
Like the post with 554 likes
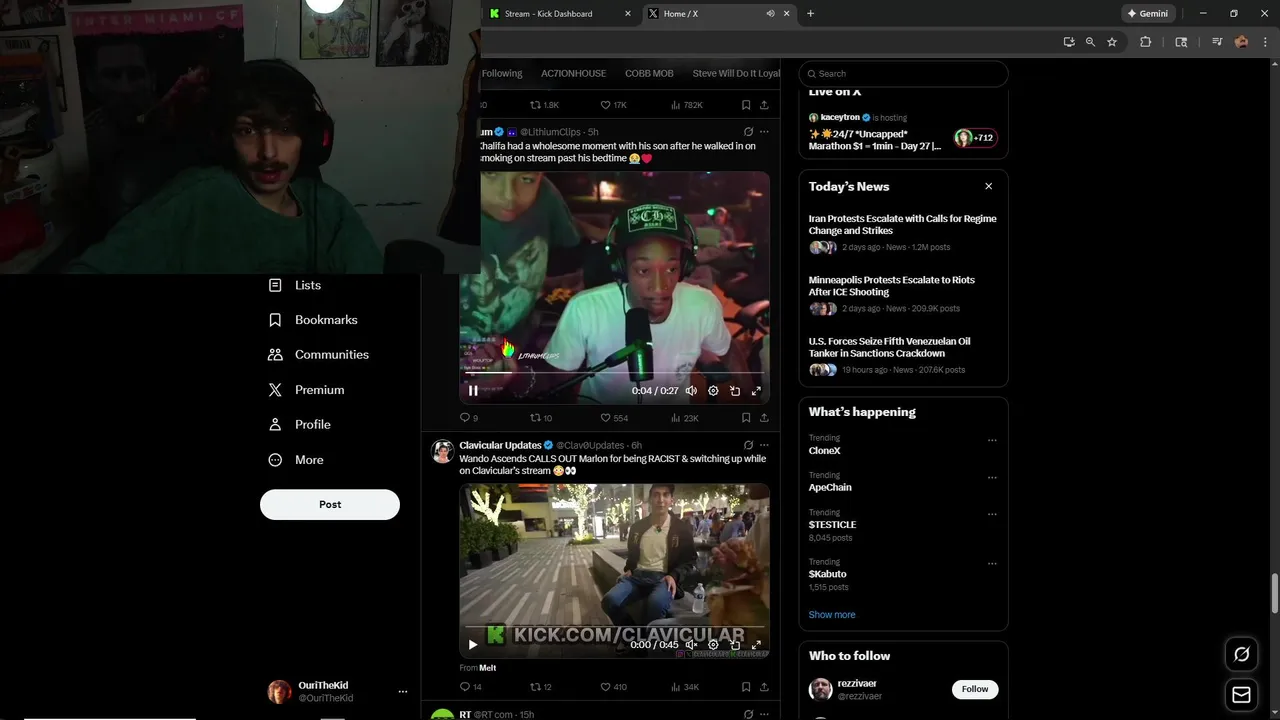(614, 418)
